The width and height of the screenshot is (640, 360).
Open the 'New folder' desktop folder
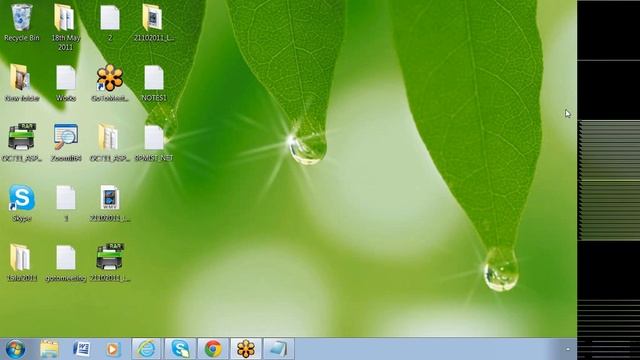click(x=22, y=83)
